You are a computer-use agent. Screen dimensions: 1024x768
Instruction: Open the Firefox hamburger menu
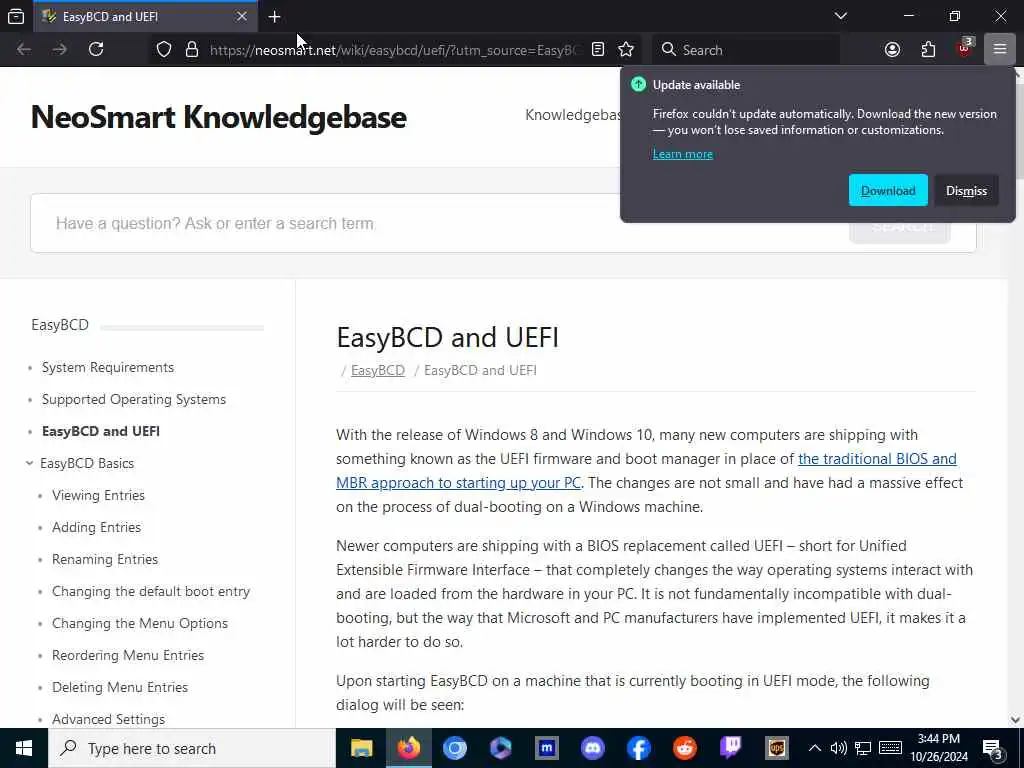(1000, 50)
